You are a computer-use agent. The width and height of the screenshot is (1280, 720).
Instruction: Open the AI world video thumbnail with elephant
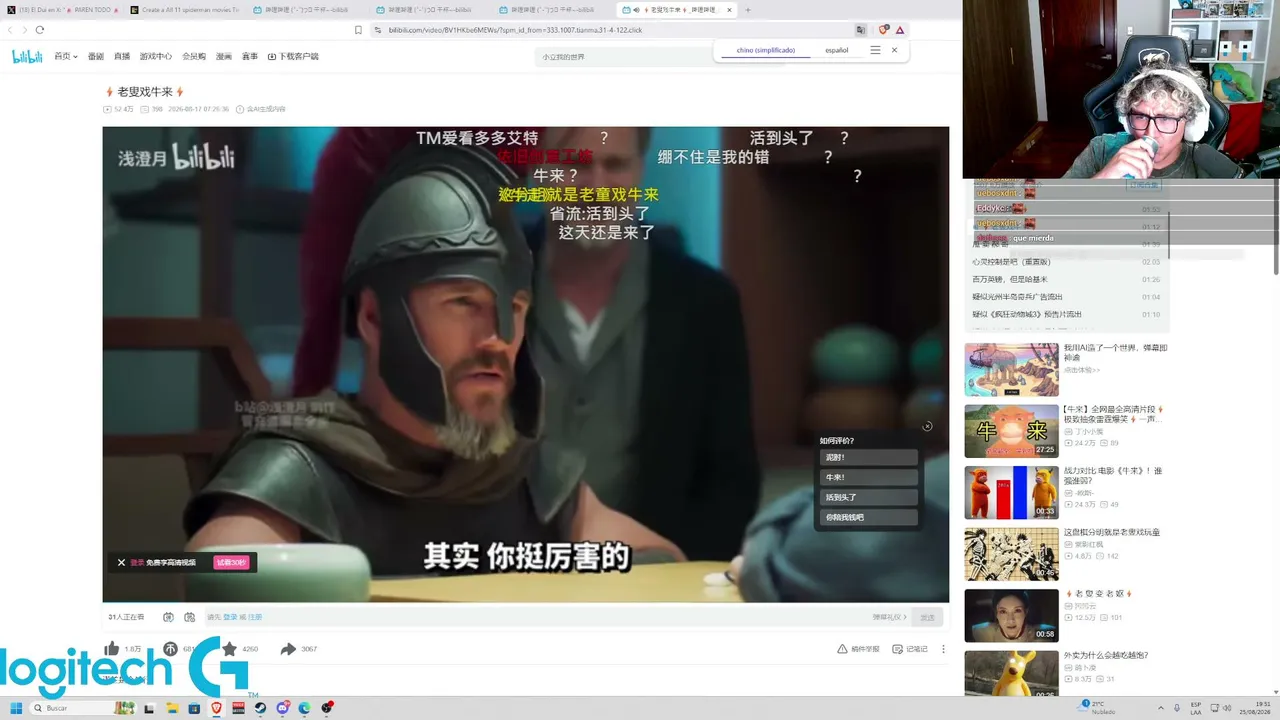tap(1011, 369)
